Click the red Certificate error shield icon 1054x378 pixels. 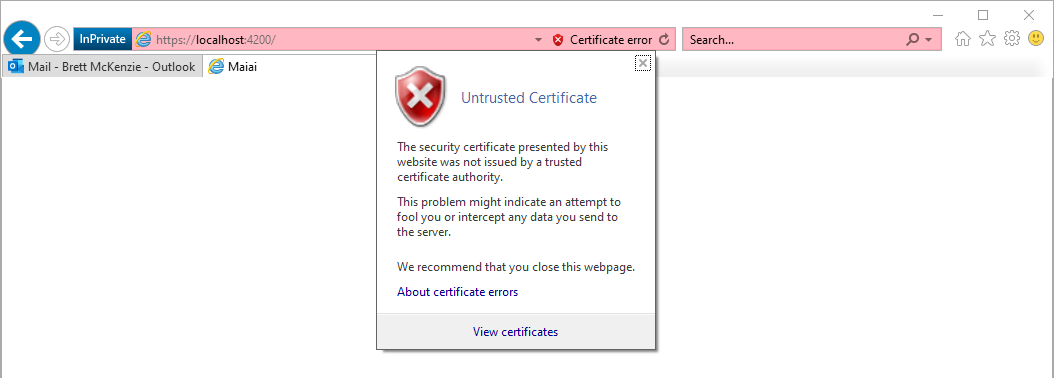click(x=558, y=40)
